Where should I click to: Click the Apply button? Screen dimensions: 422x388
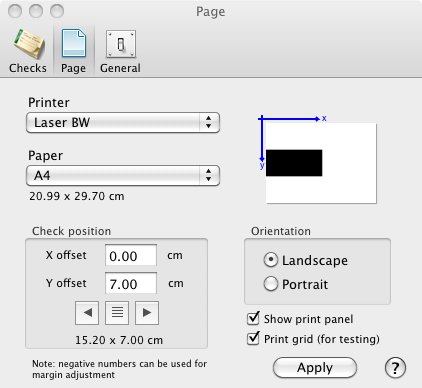pos(315,368)
